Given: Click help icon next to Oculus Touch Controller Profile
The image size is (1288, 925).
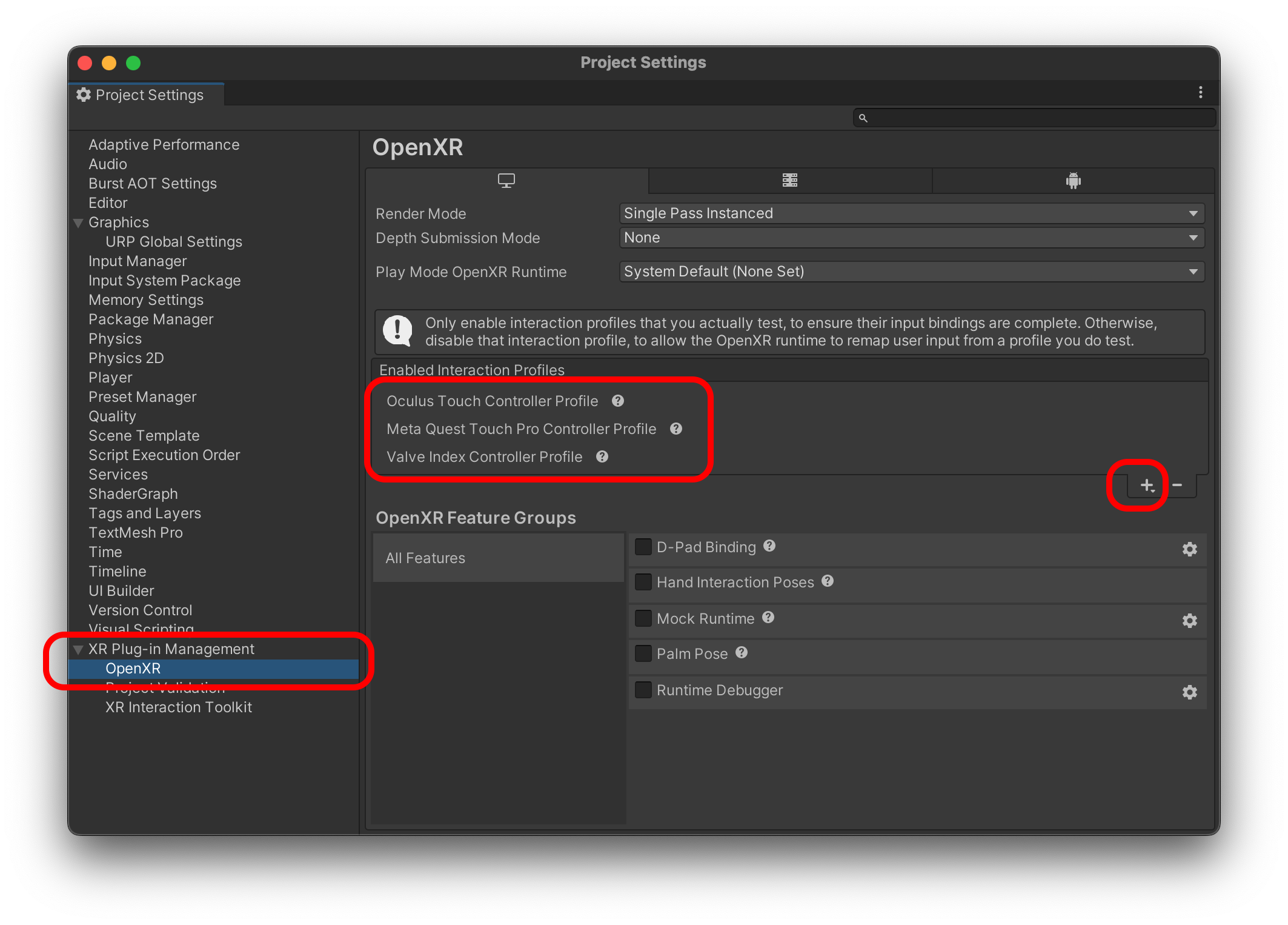Looking at the screenshot, I should click(618, 401).
